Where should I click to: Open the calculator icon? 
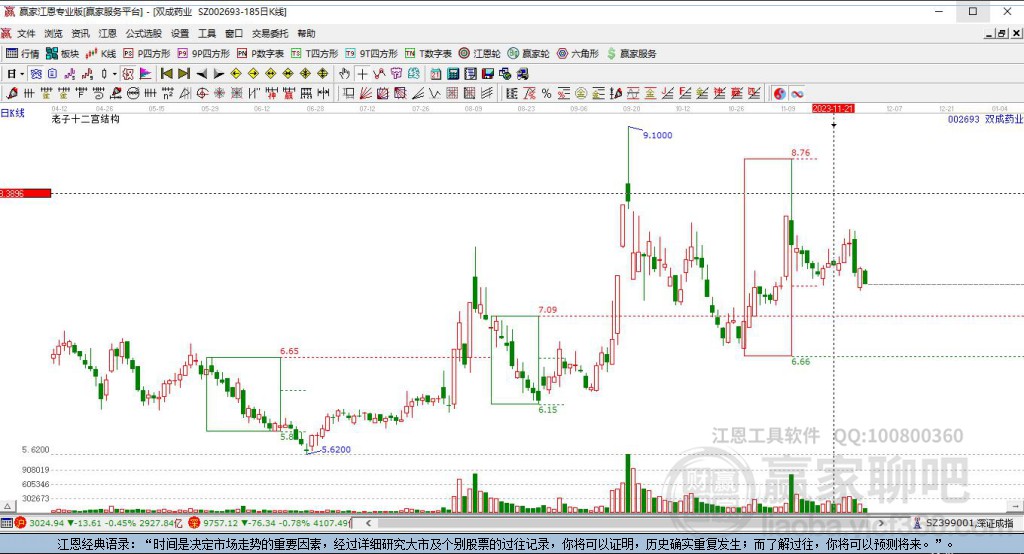point(453,74)
